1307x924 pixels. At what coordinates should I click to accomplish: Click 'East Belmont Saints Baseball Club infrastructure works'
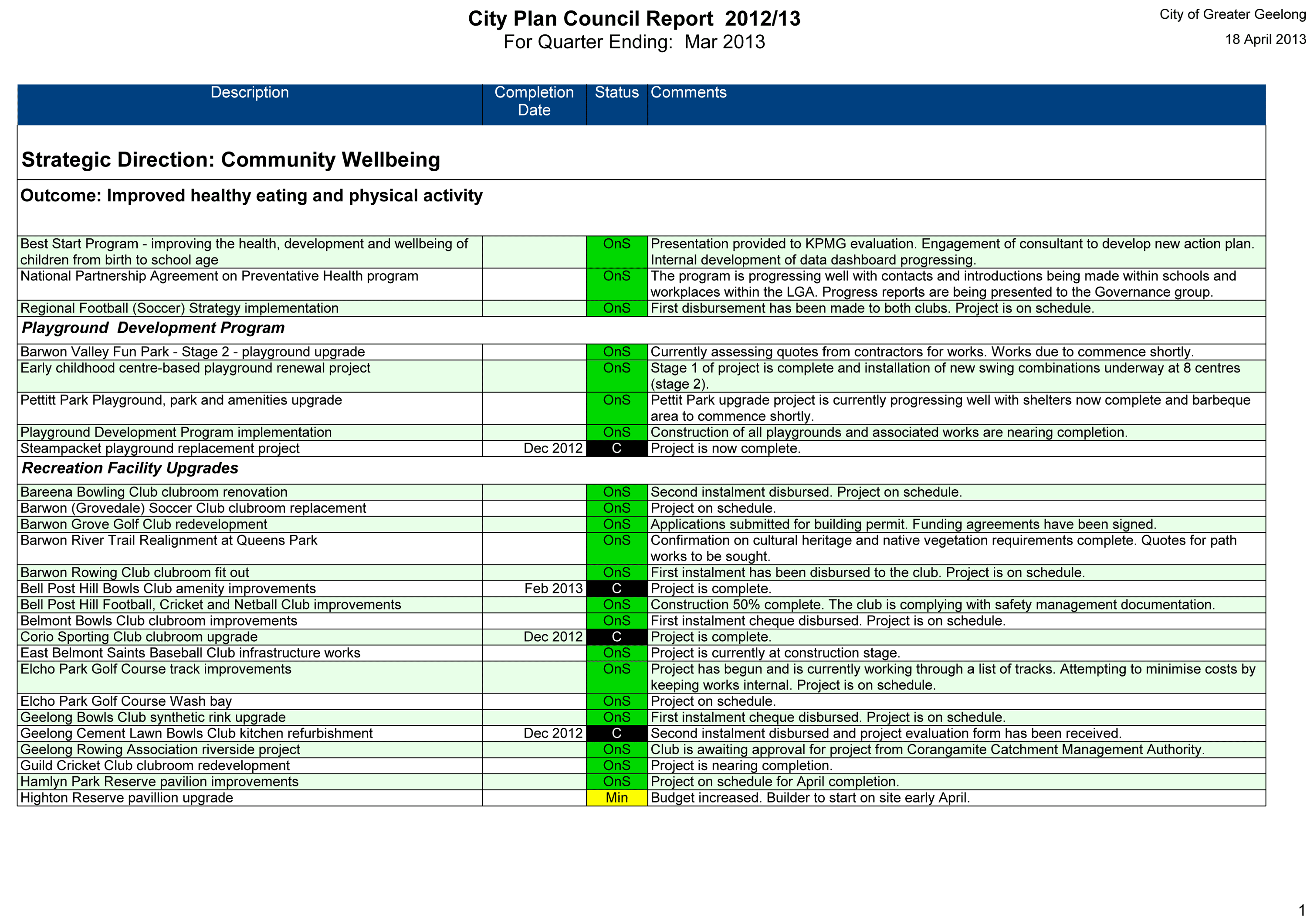pos(190,653)
